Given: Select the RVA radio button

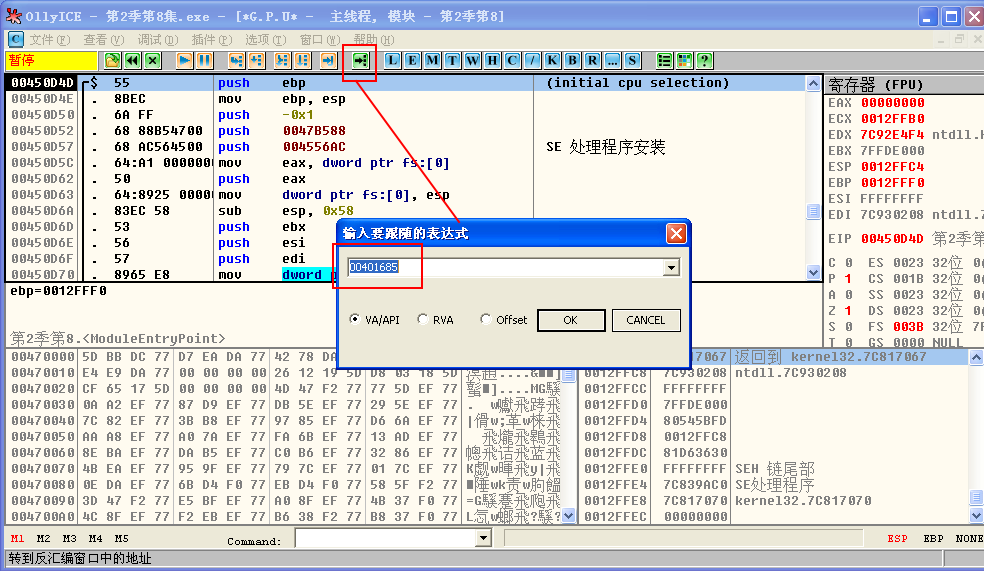Looking at the screenshot, I should point(423,319).
